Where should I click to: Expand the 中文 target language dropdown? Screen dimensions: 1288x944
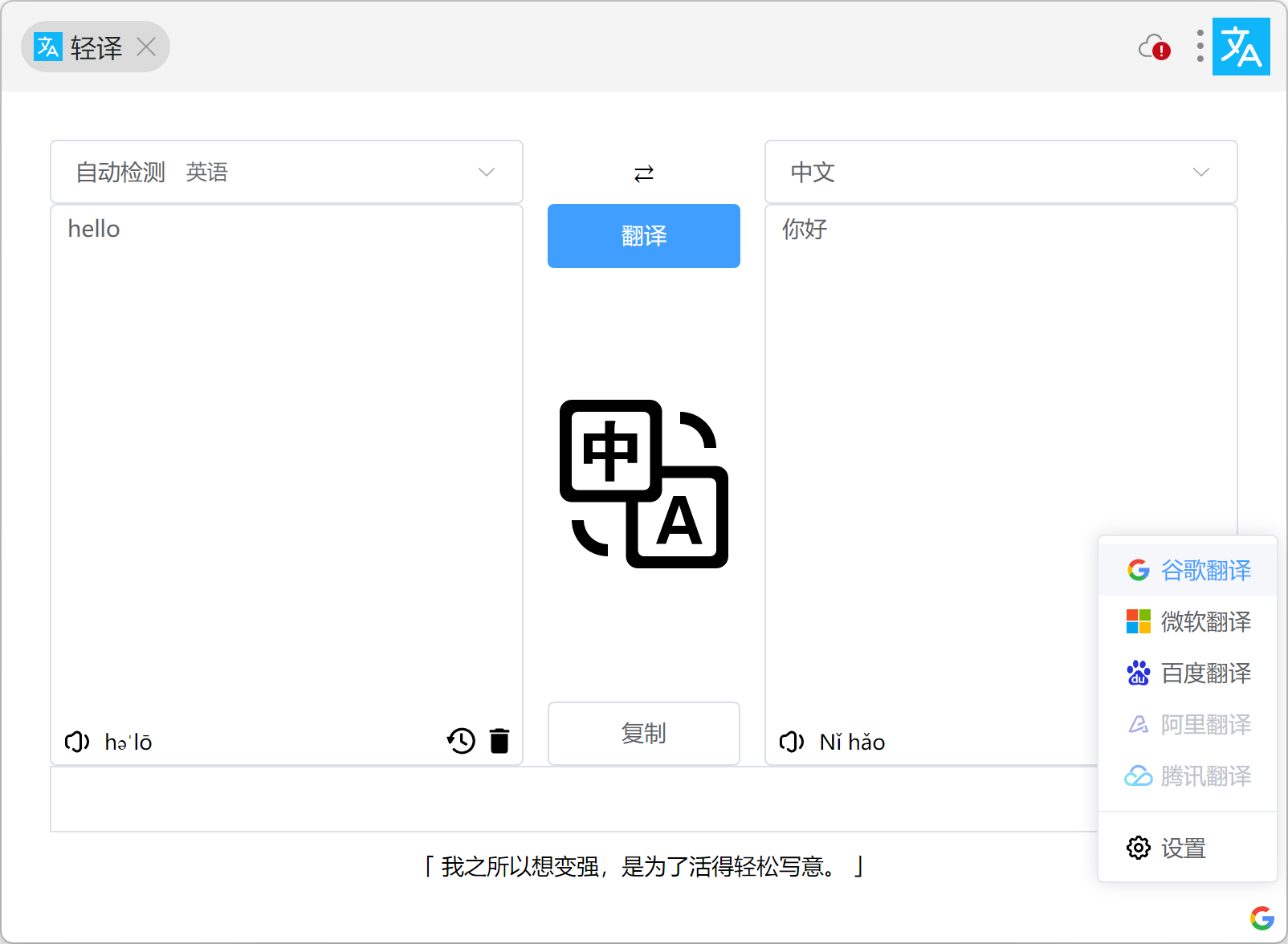click(1001, 172)
